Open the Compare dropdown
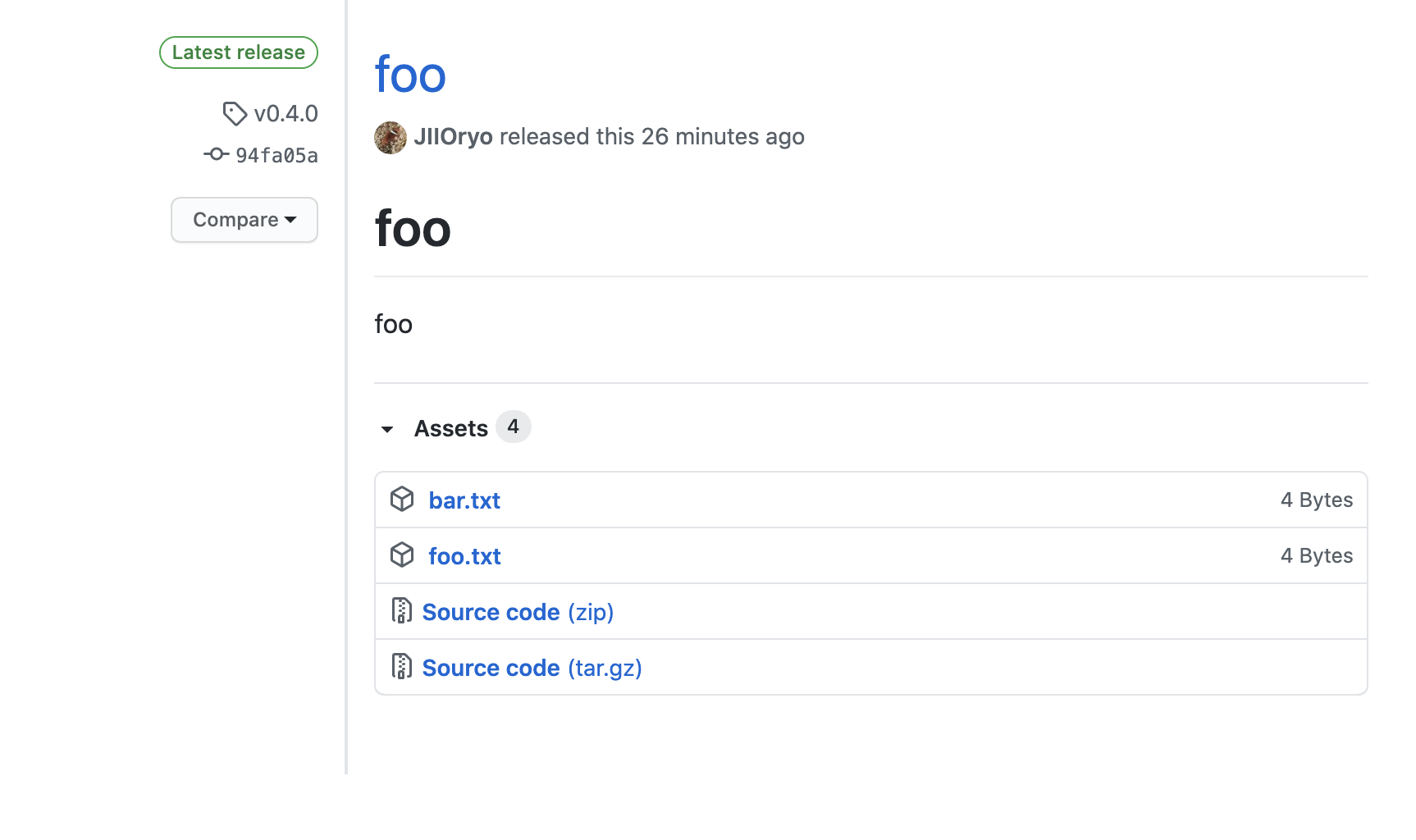 (x=244, y=220)
